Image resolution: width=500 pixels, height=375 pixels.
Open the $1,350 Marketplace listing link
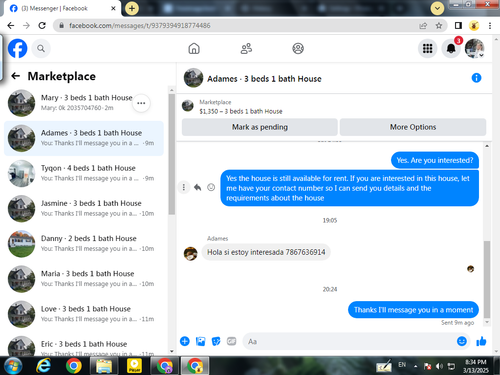pos(241,111)
